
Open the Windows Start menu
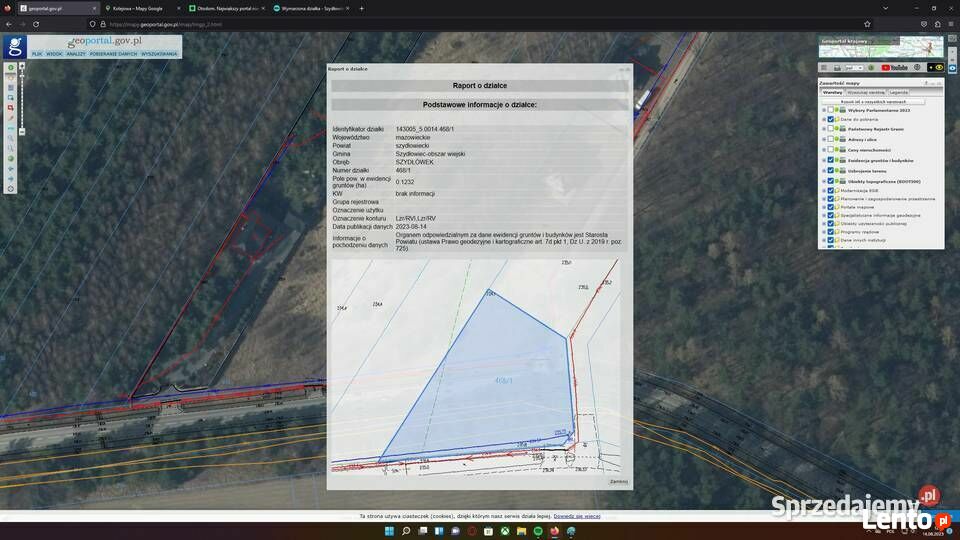389,531
